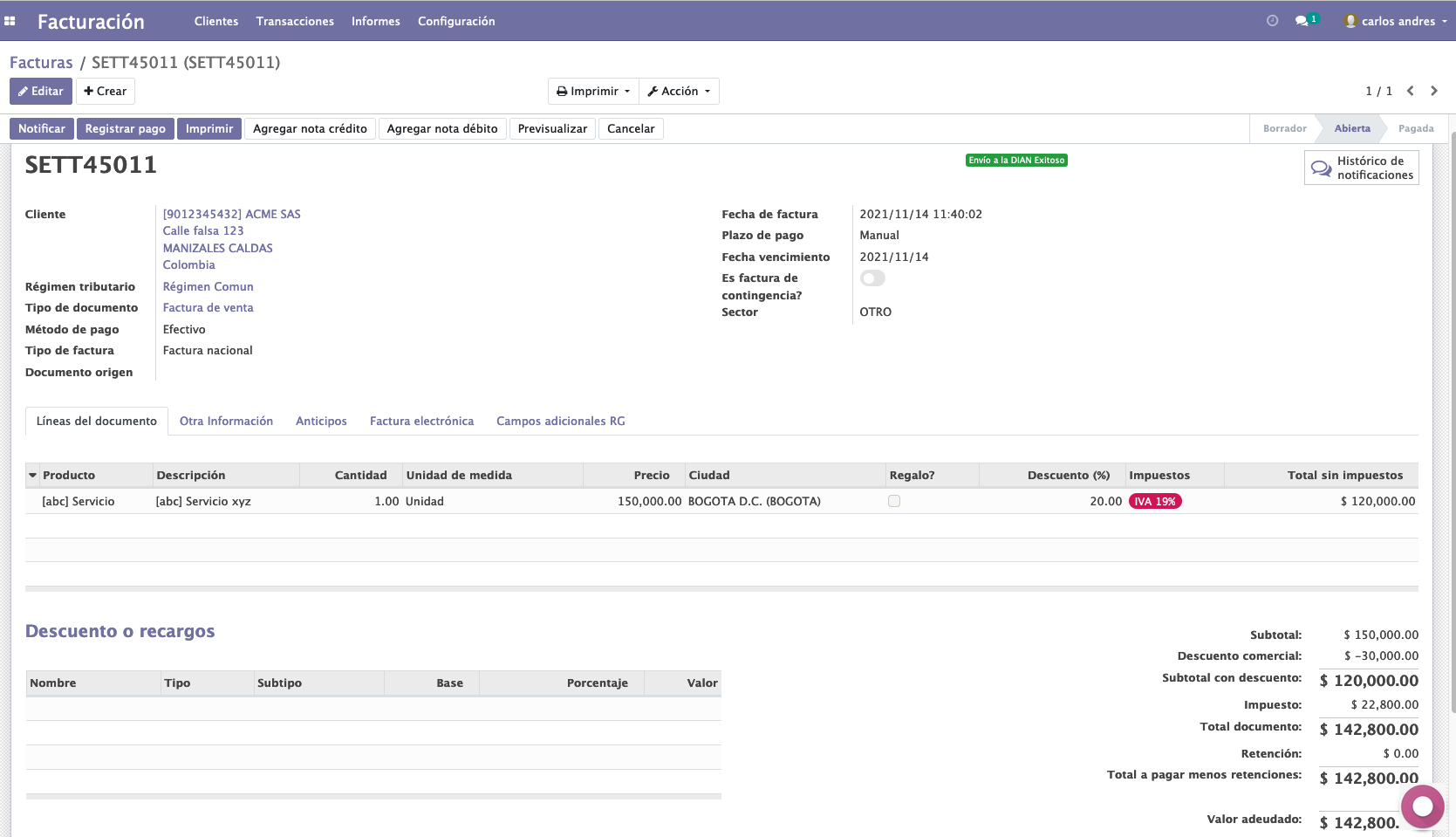Click the carlos andres user avatar
Viewport: 1456px width, 837px height.
pyautogui.click(x=1350, y=21)
